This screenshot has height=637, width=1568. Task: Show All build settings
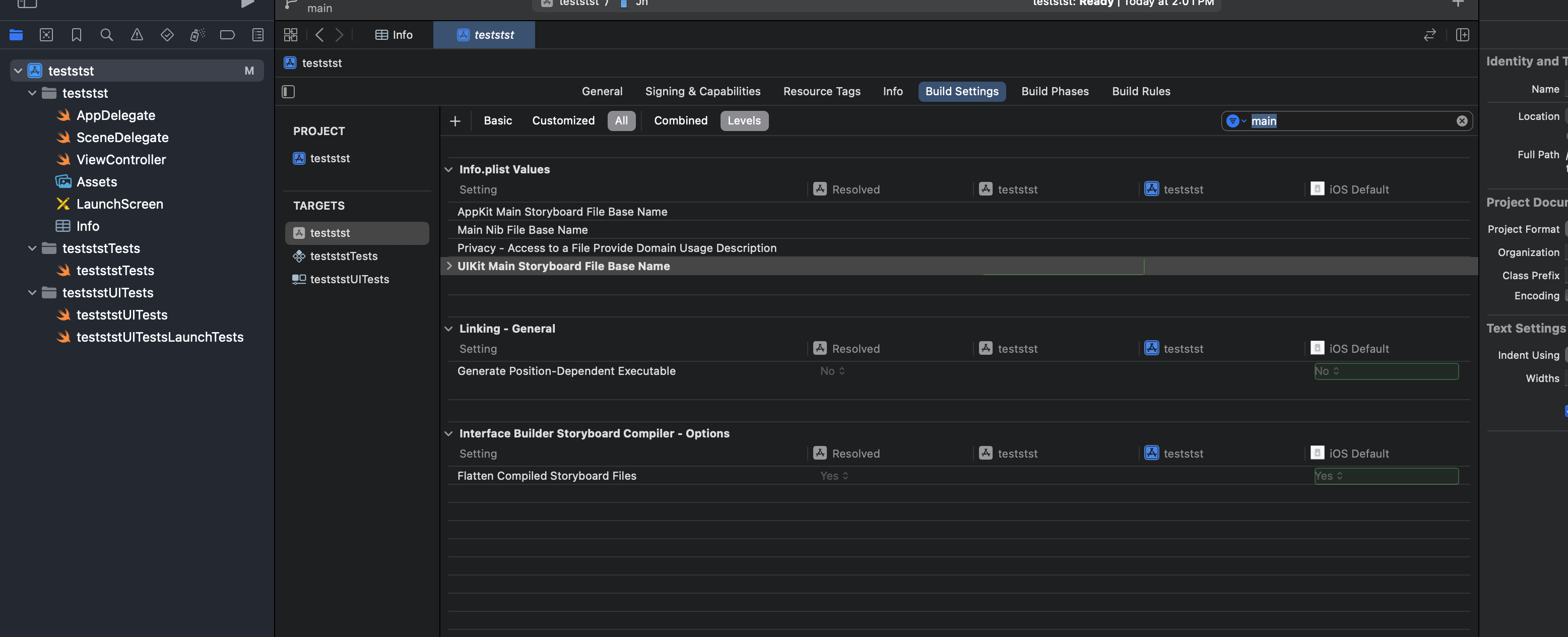click(x=621, y=120)
